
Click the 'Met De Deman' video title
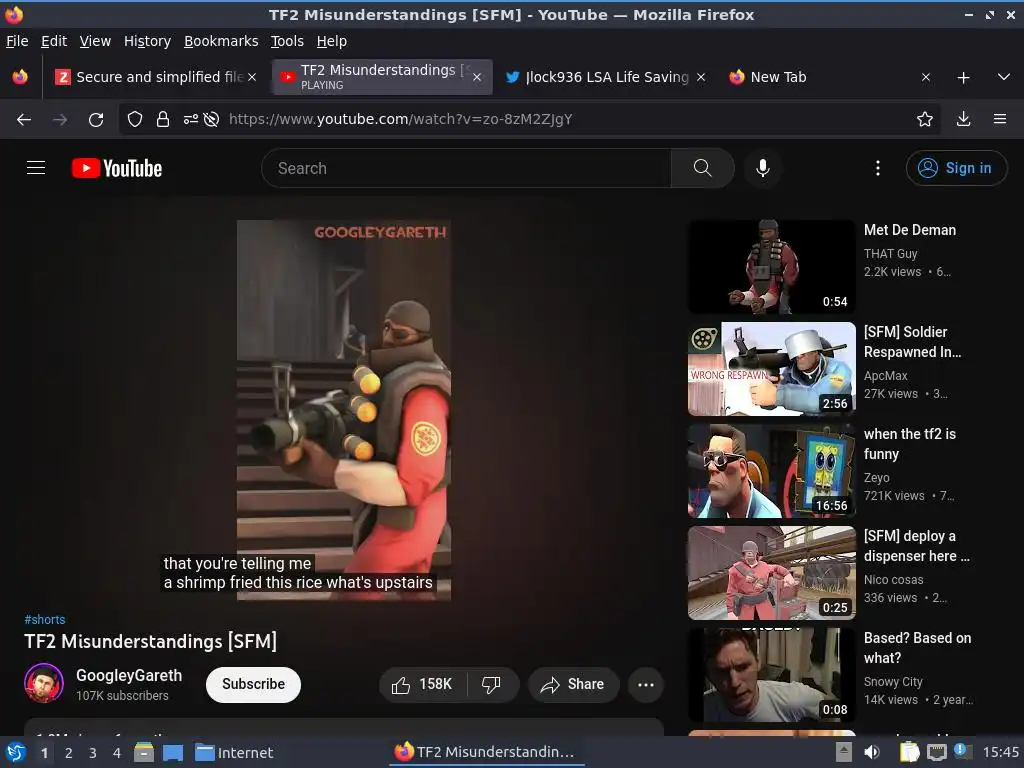[x=910, y=230]
